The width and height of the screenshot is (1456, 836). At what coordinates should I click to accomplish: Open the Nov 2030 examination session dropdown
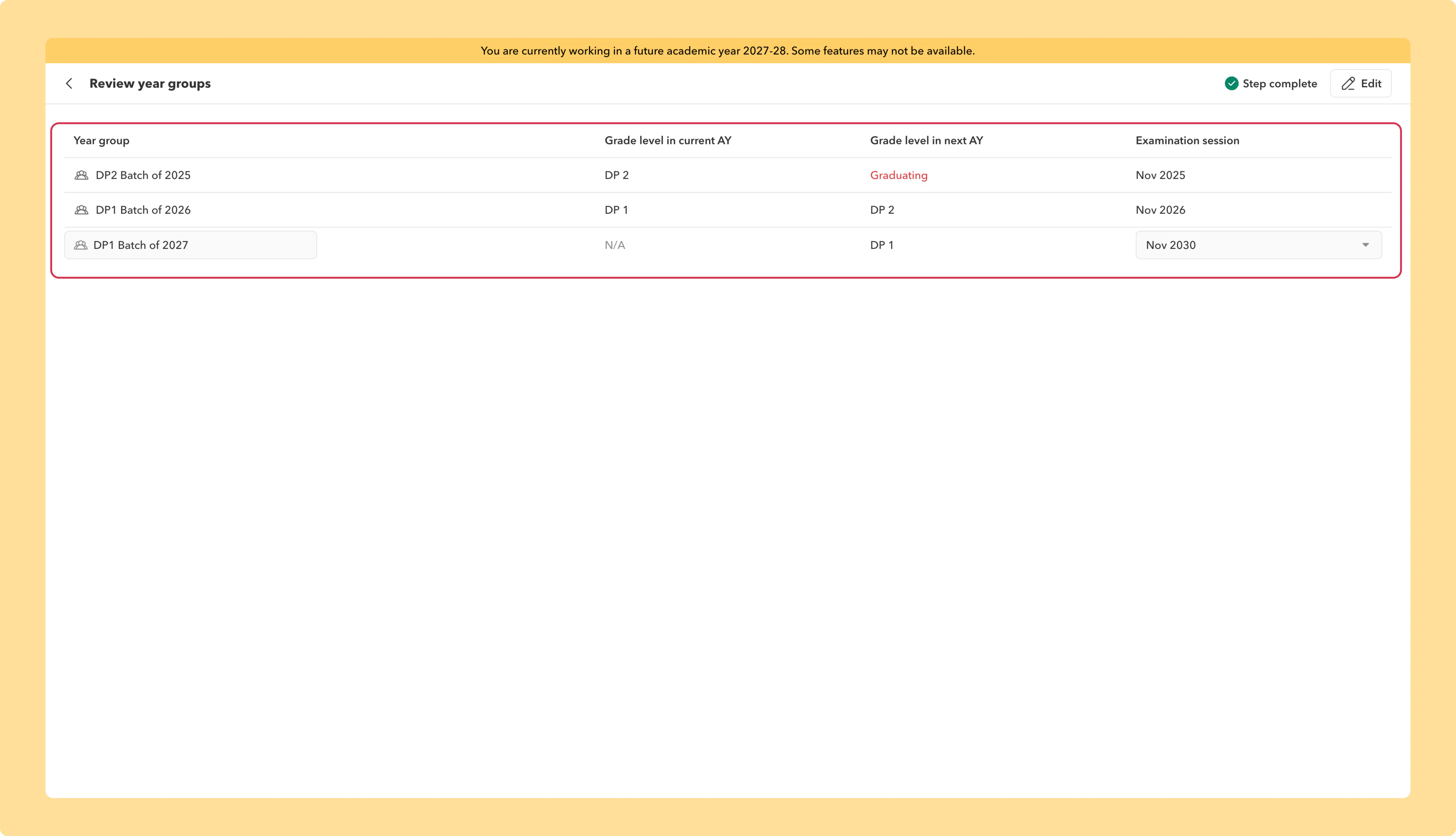point(1259,245)
